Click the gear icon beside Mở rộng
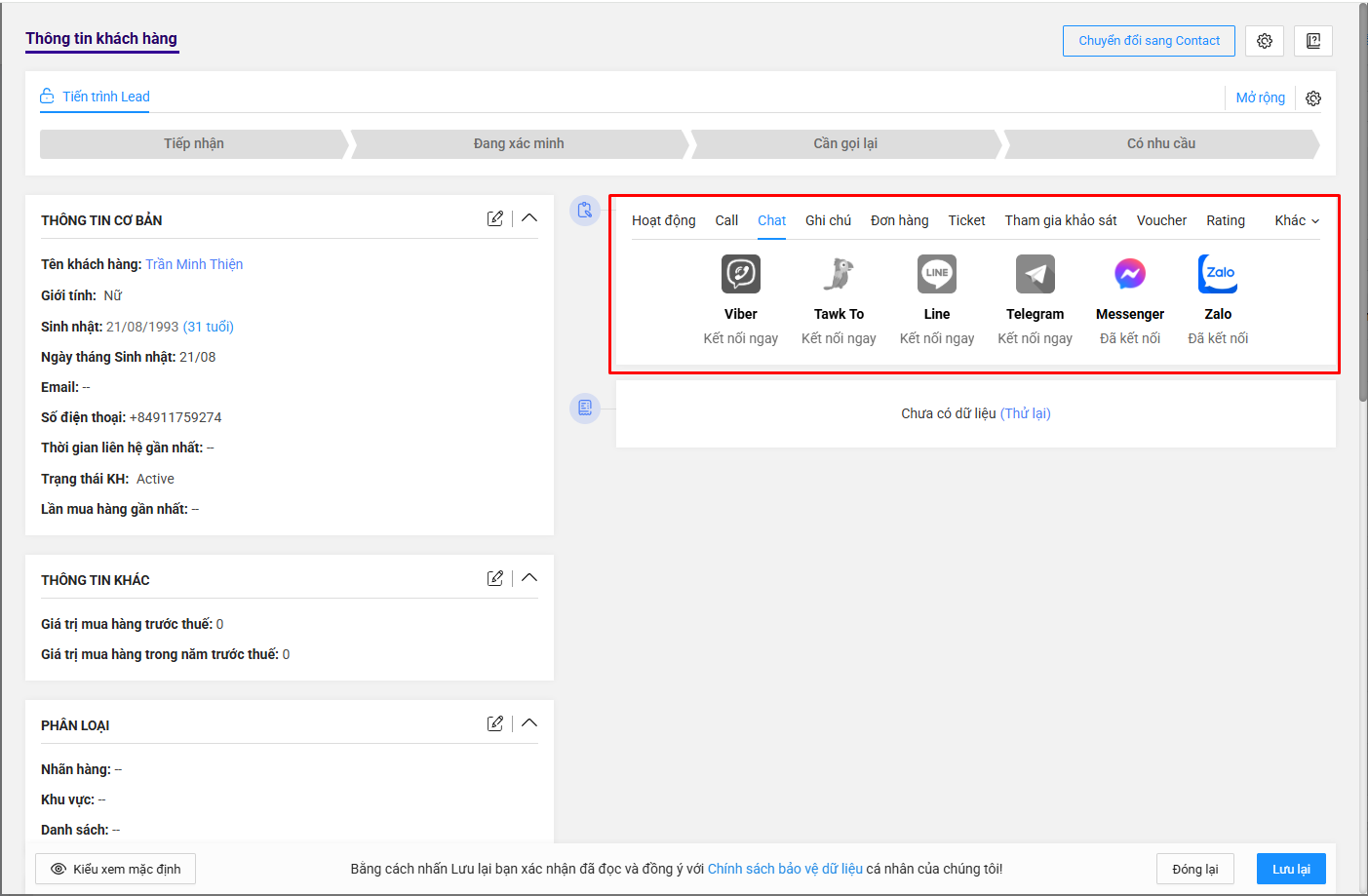The width and height of the screenshot is (1368, 896). click(x=1313, y=98)
